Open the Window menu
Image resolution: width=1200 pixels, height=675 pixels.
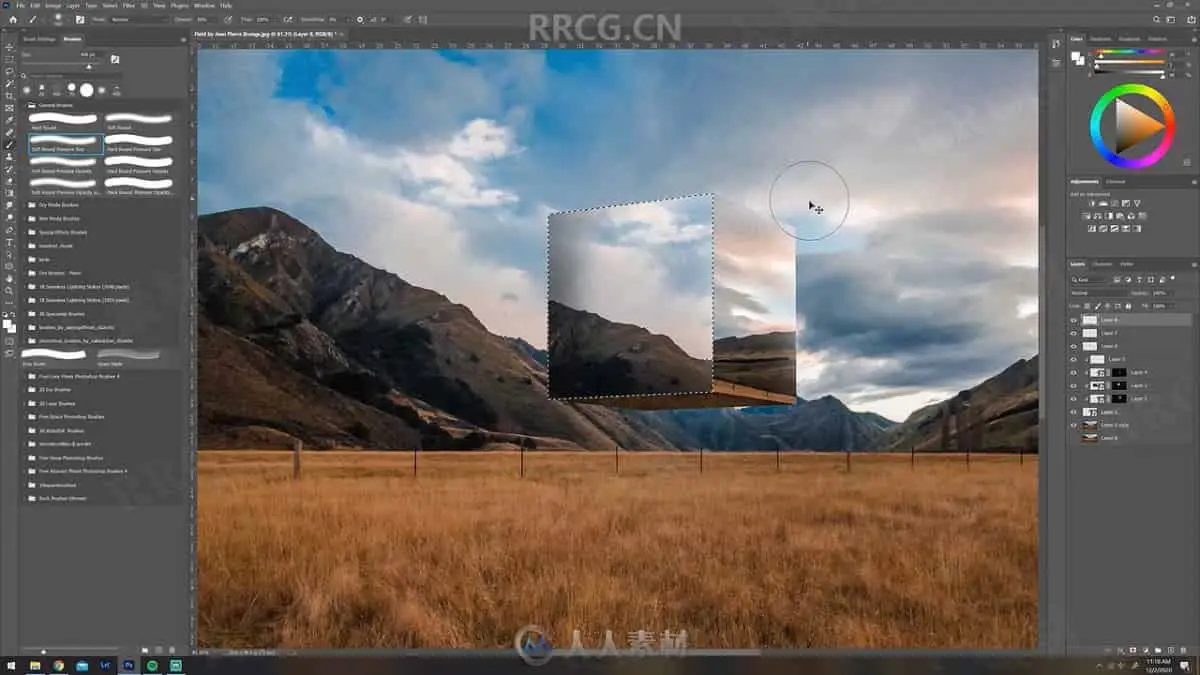coord(203,5)
